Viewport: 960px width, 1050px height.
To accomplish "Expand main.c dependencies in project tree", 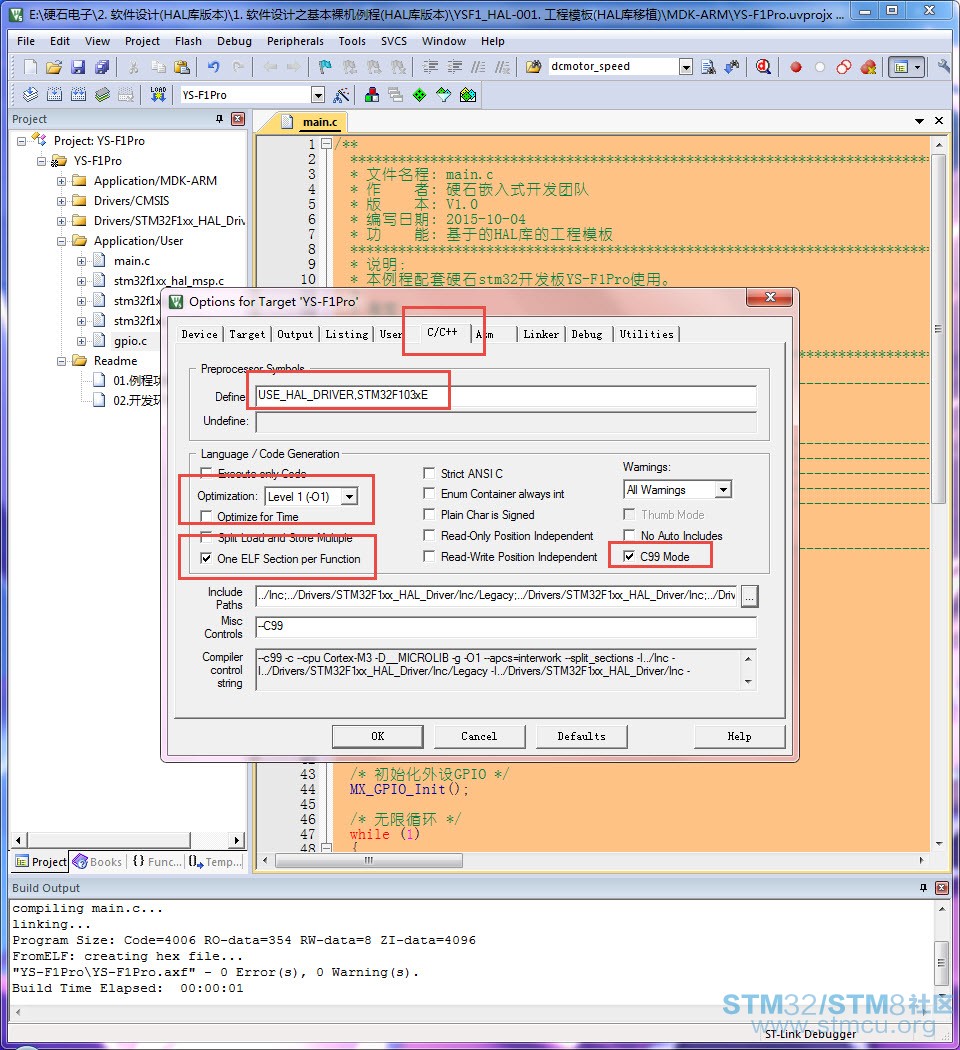I will tap(82, 261).
